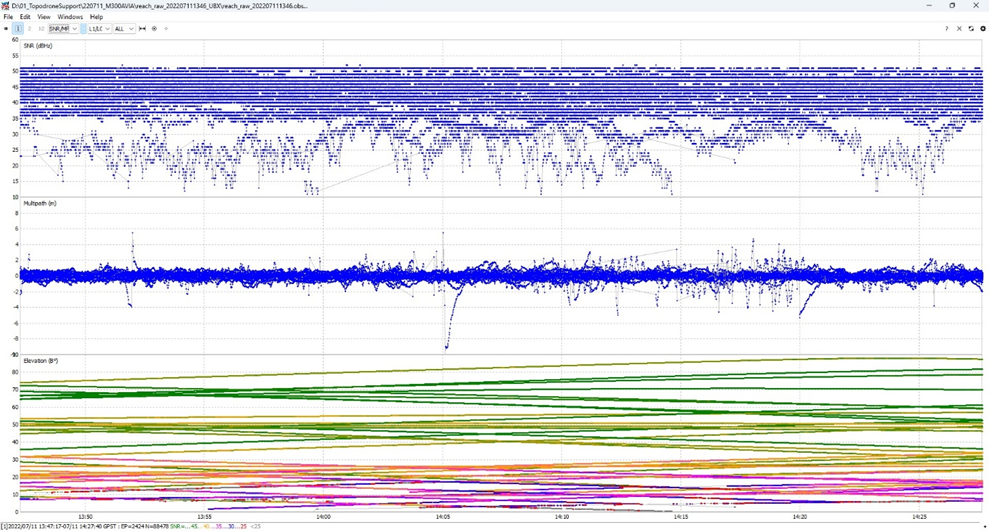Click the 14:00 time axis label
Viewport: 989px width, 531px height.
click(x=323, y=516)
